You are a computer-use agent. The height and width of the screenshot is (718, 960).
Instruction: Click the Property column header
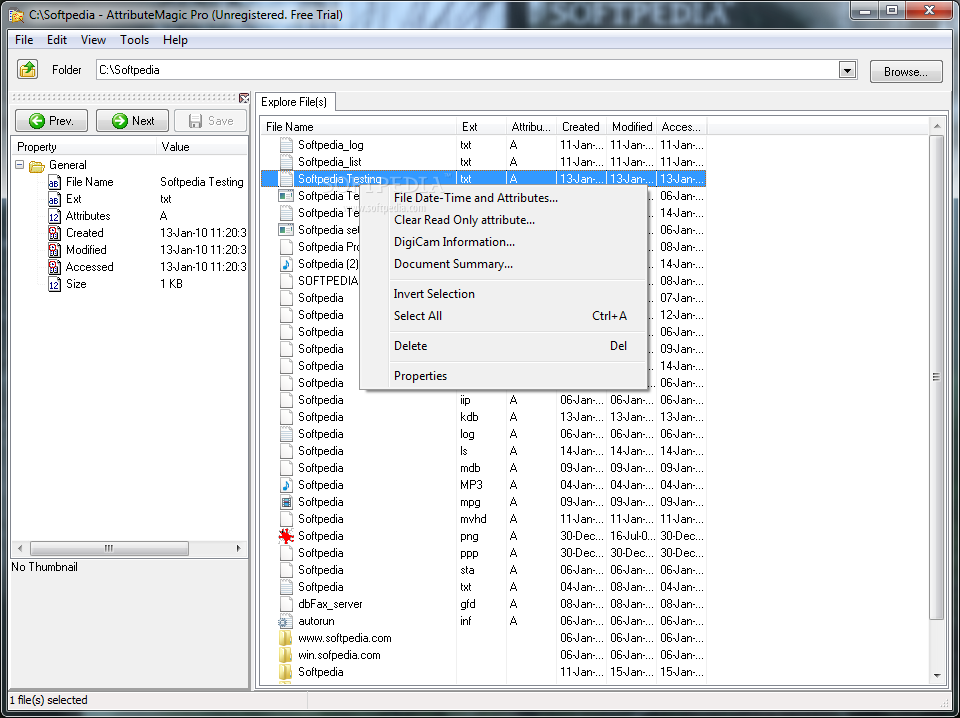click(84, 147)
